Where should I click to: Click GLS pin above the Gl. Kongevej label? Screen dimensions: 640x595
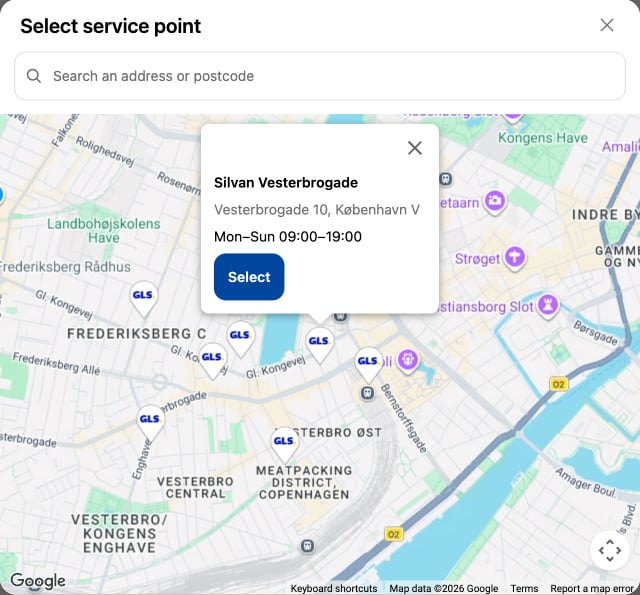point(240,340)
